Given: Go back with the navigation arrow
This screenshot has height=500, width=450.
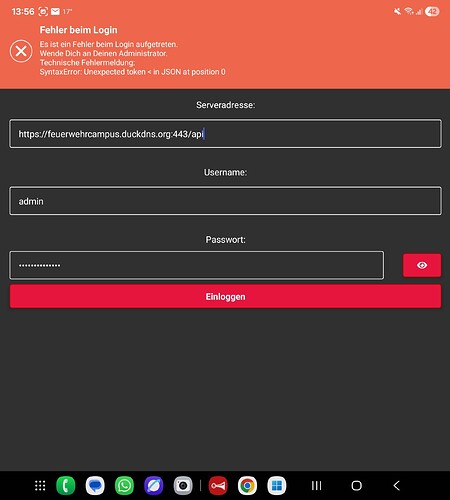Looking at the screenshot, I should [x=396, y=486].
